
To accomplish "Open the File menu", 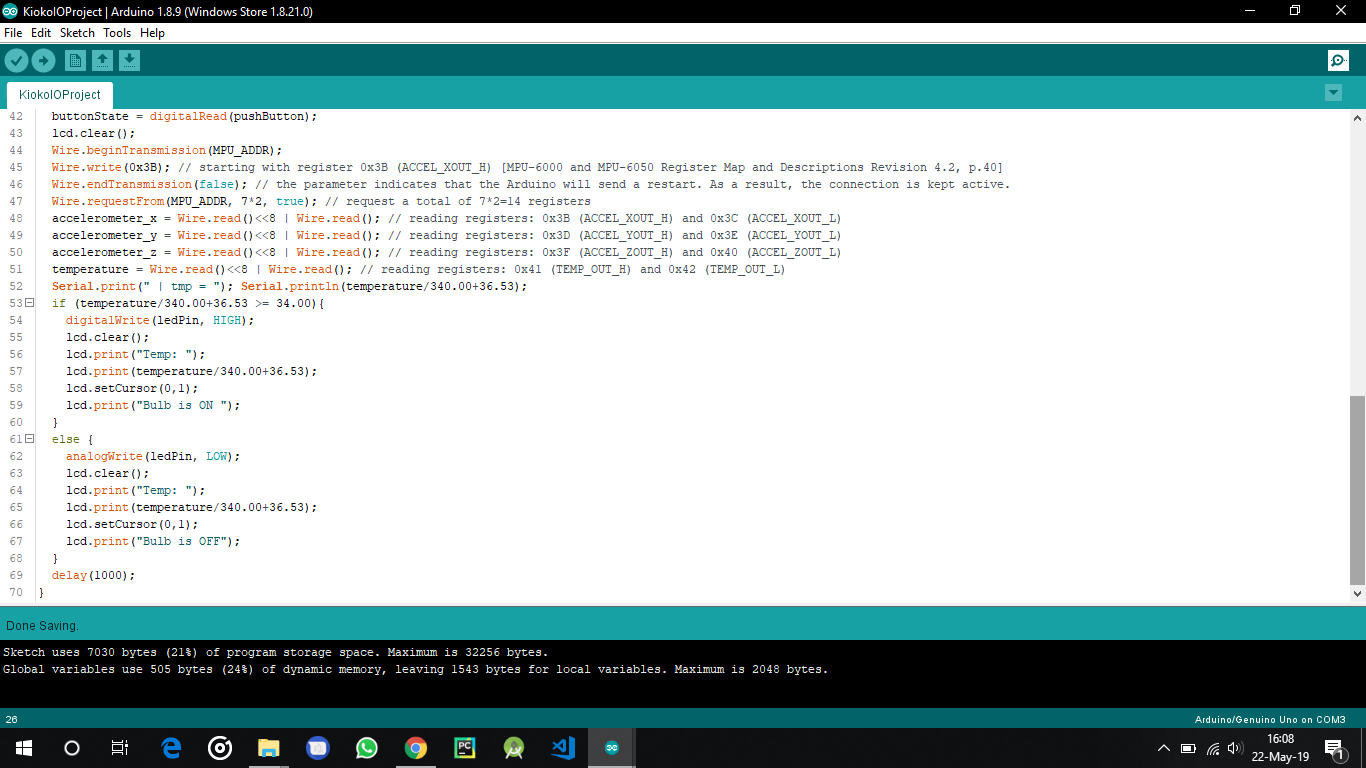I will click(x=13, y=33).
